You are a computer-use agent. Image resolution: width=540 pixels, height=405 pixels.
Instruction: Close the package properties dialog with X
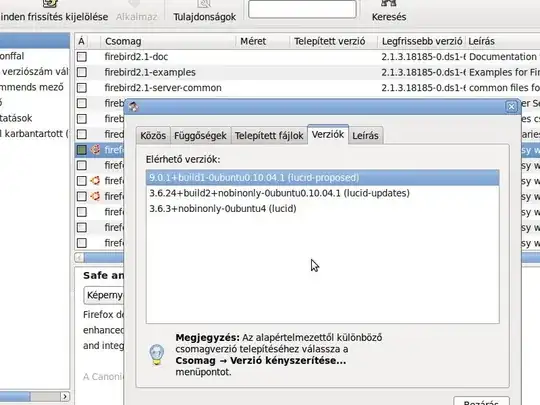point(511,107)
